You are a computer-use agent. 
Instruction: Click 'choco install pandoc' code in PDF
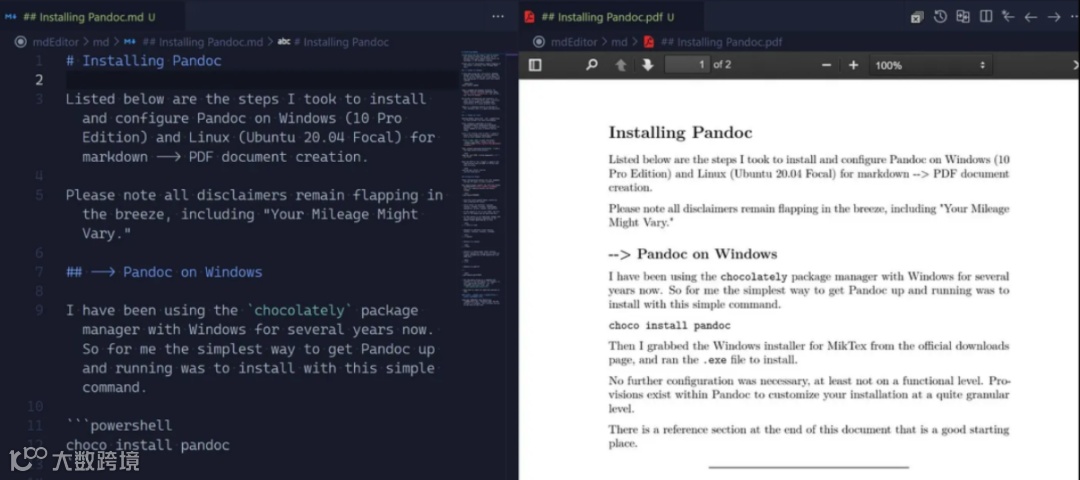pyautogui.click(x=669, y=326)
